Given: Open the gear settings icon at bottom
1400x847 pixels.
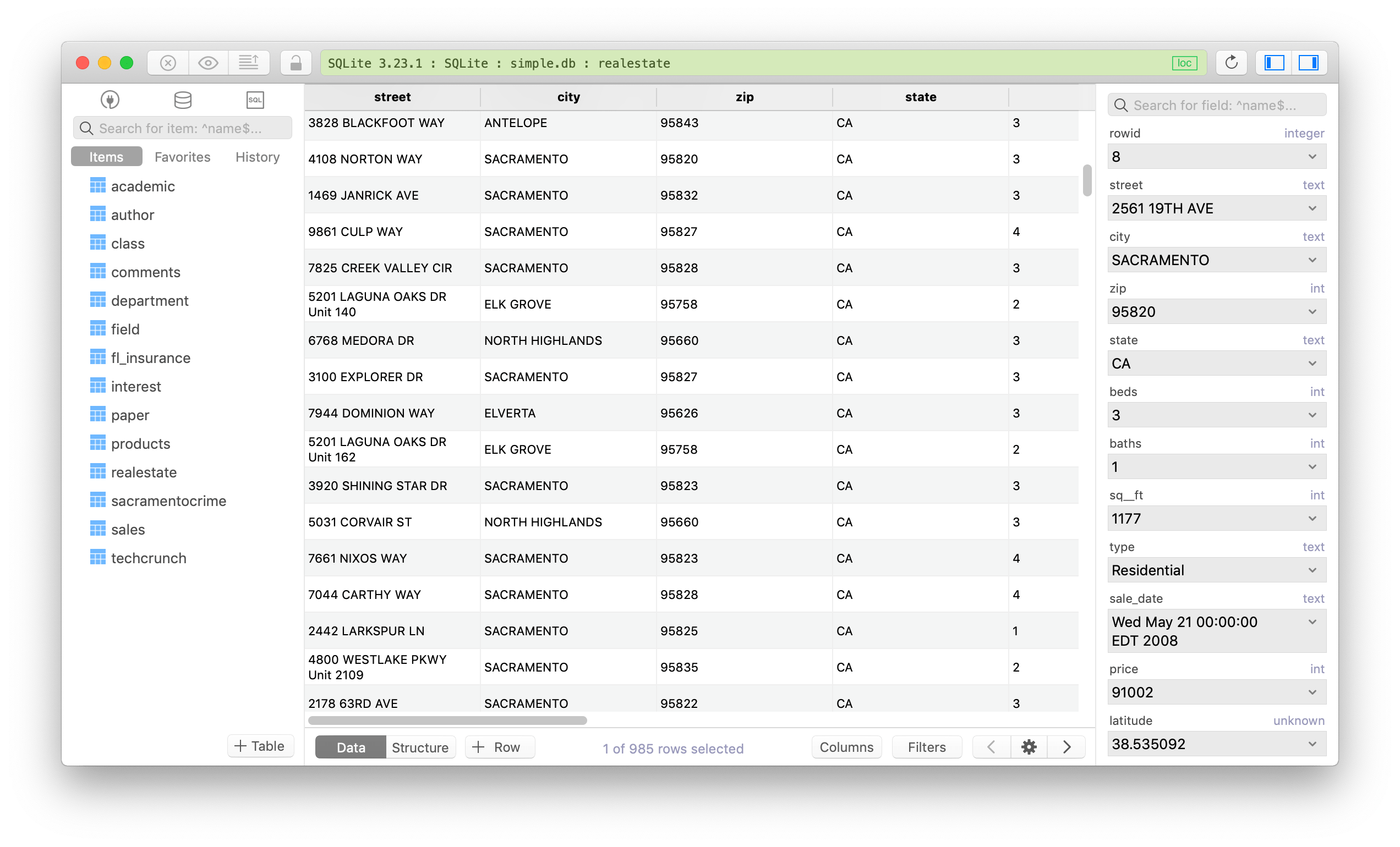Looking at the screenshot, I should (x=1029, y=747).
